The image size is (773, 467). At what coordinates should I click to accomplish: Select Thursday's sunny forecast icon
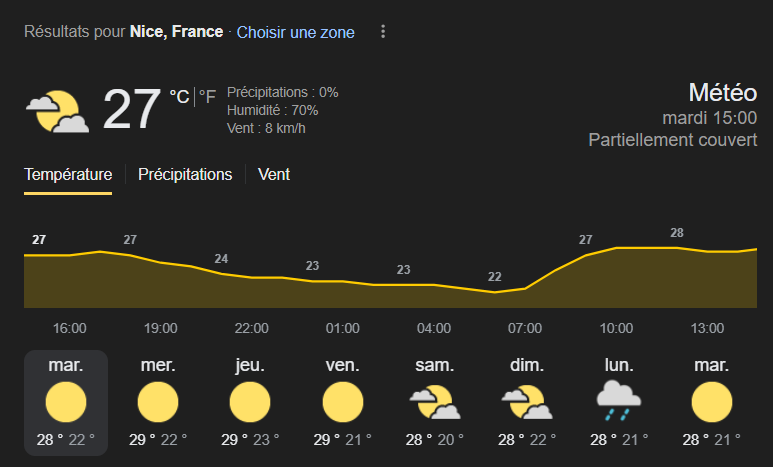pyautogui.click(x=250, y=402)
